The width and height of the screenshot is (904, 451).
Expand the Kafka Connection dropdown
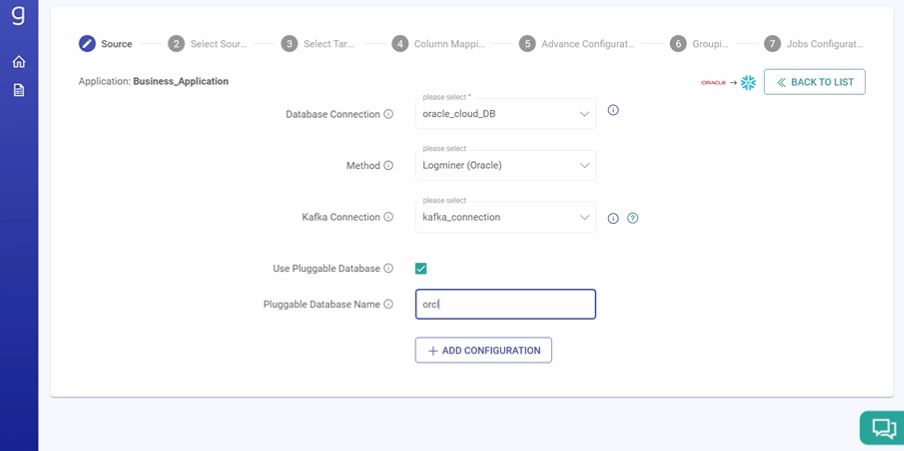click(505, 217)
